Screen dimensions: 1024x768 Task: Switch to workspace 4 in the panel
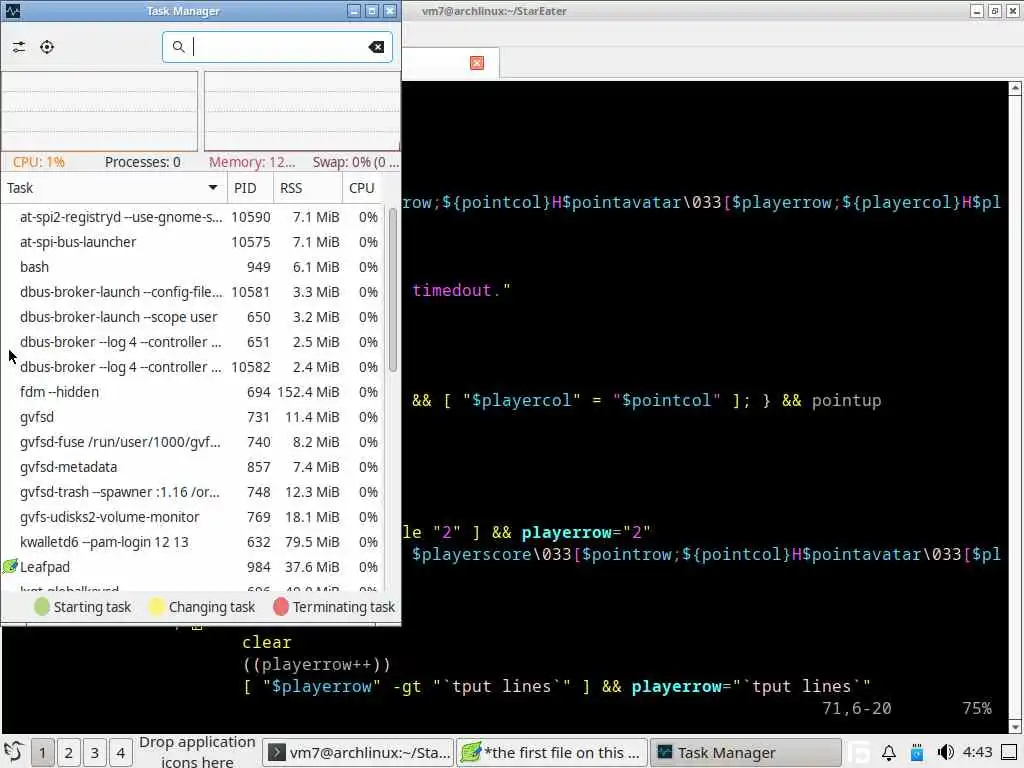[120, 753]
